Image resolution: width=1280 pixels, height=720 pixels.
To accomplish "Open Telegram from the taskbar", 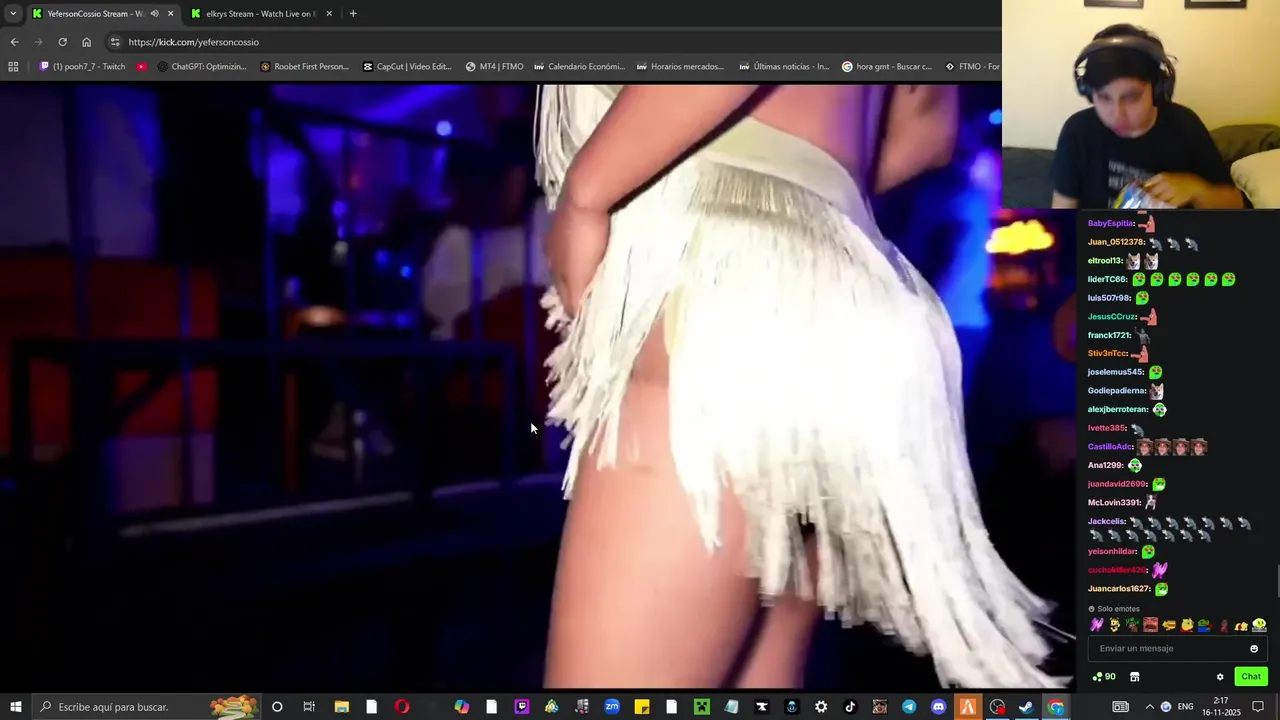I will pos(908,707).
